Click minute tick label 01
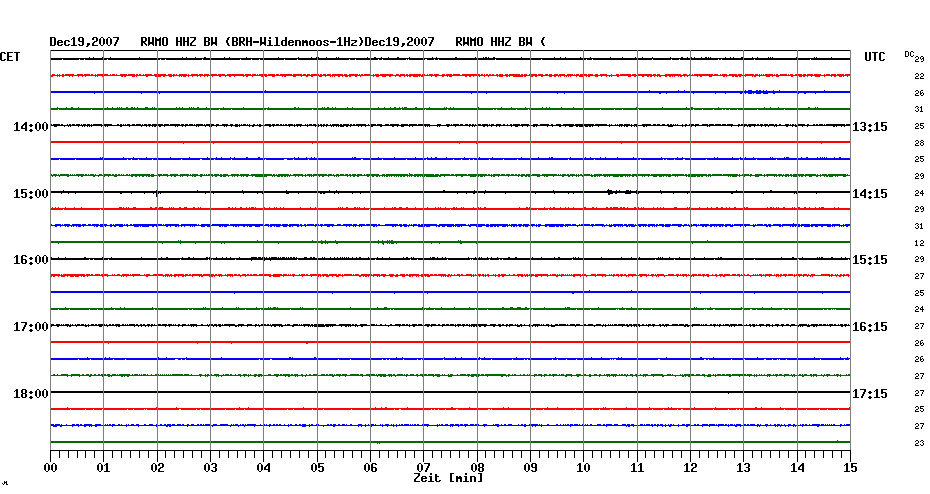The image size is (930, 494). [103, 468]
